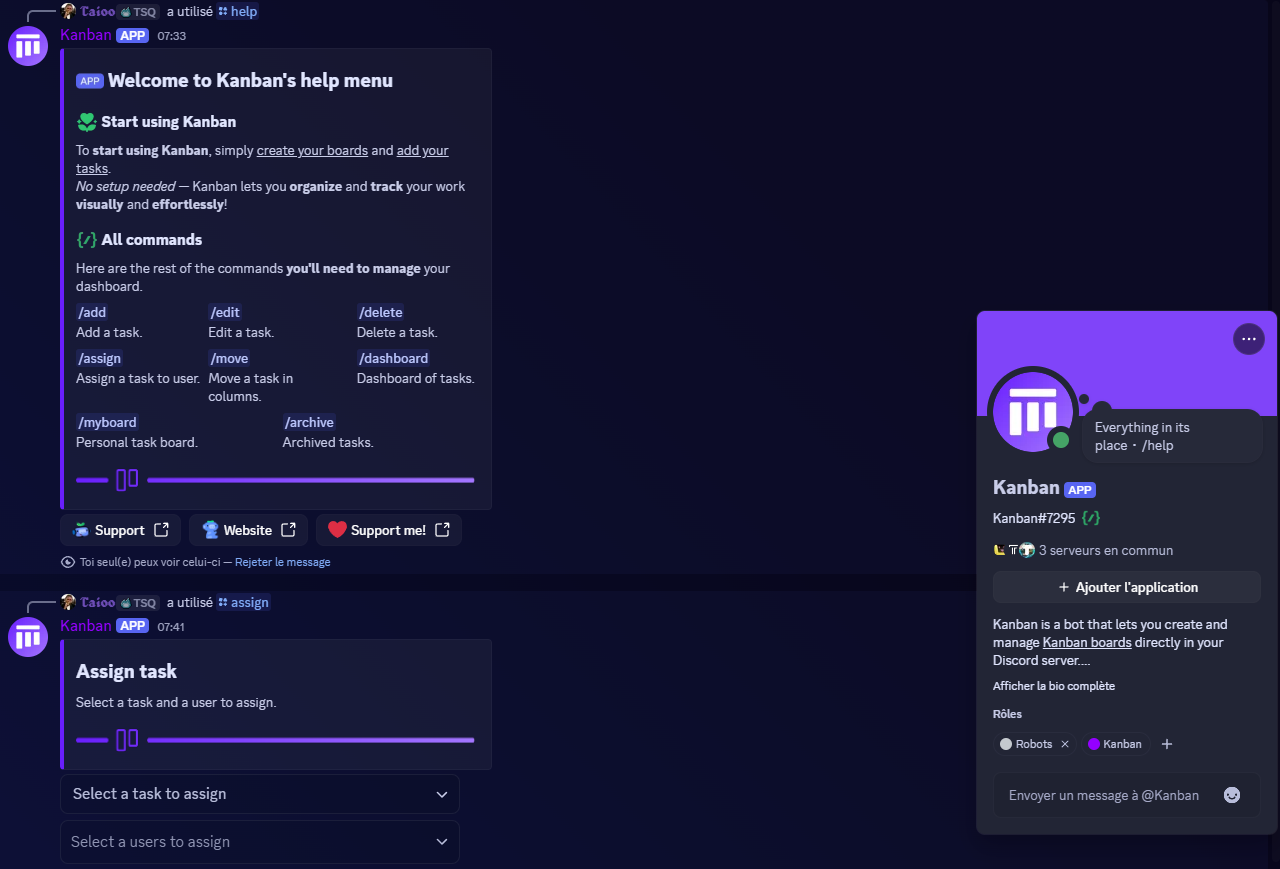Click the message field "Envoyer un message à @Kanban"
Viewport: 1280px width, 869px height.
coord(1103,795)
